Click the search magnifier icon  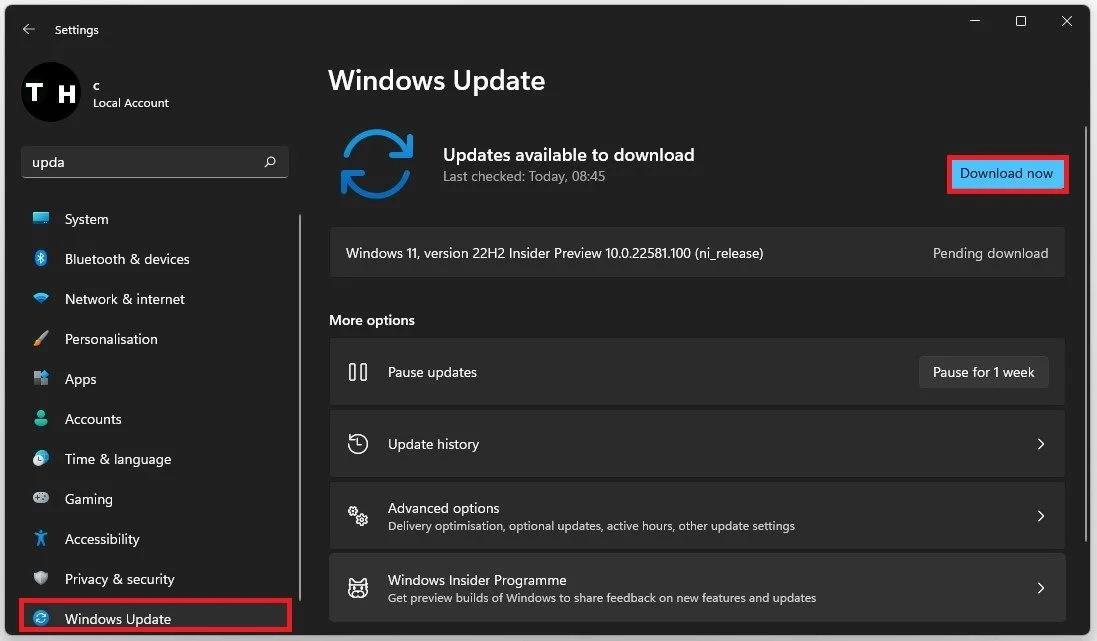(270, 162)
